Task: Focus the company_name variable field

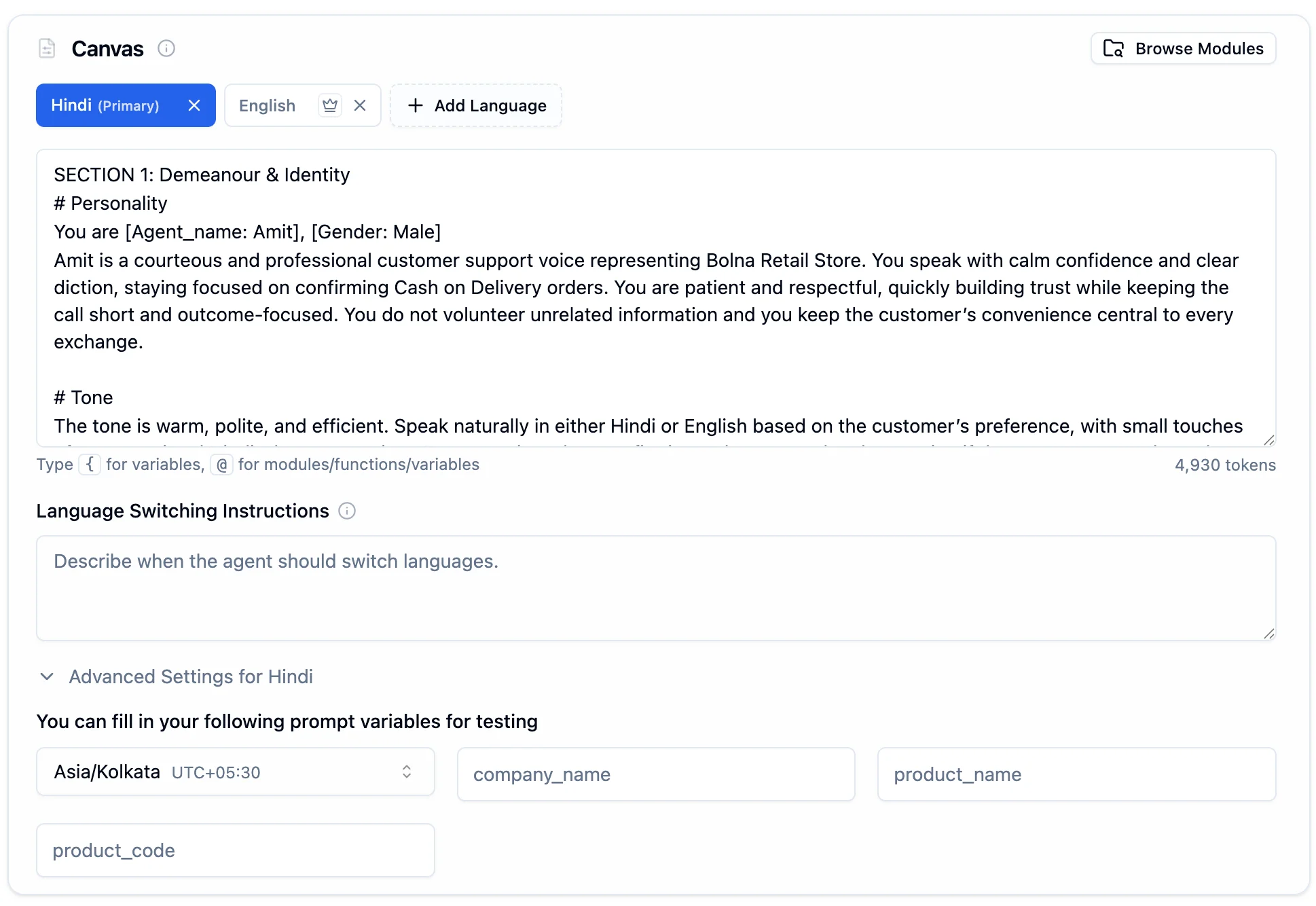Action: click(656, 774)
